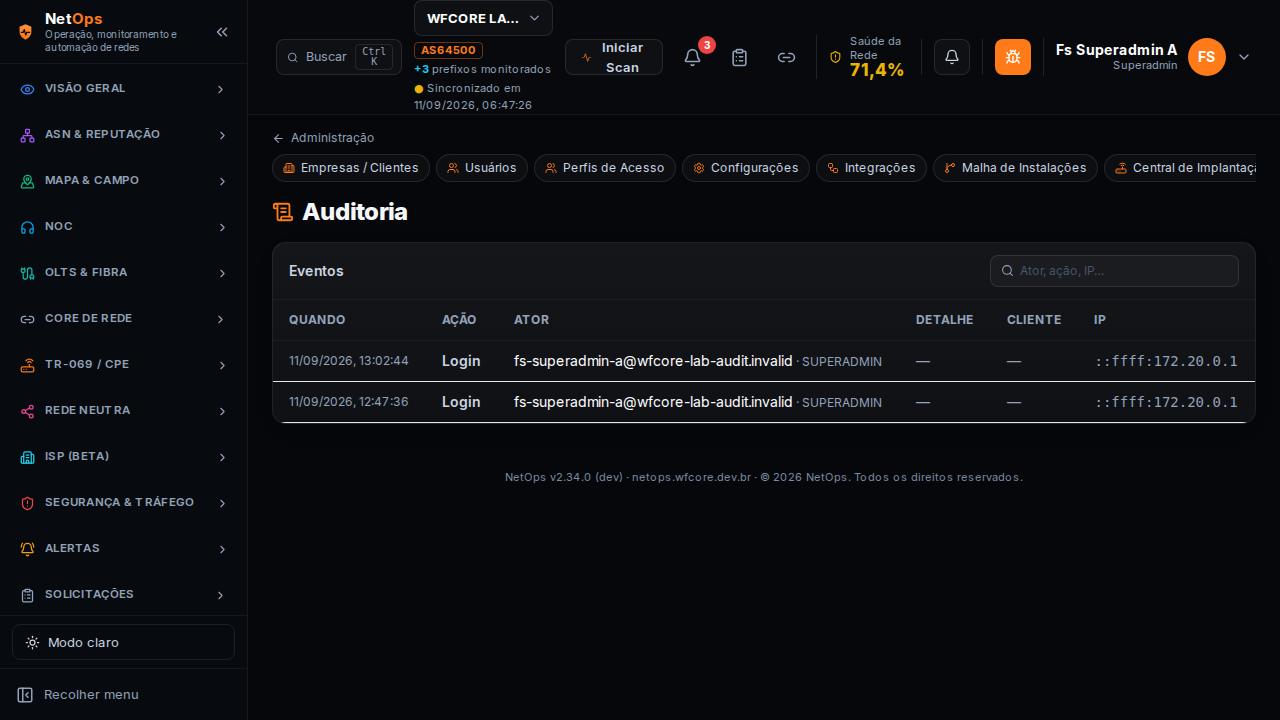Screen dimensions: 1280x720
Task: Select the 12:47:36 Login event timestamp
Action: [349, 402]
